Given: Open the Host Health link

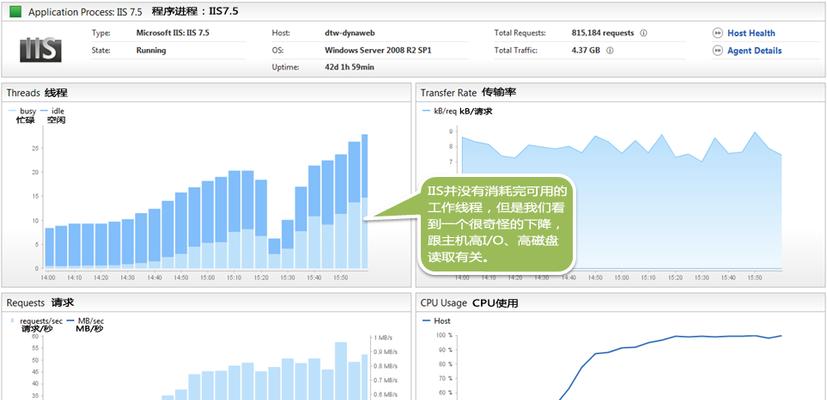Looking at the screenshot, I should [x=751, y=33].
